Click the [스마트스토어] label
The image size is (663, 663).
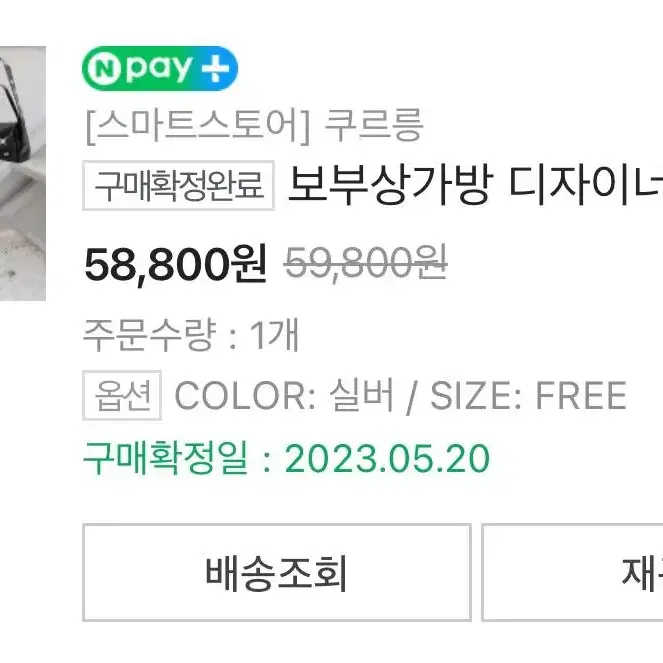[x=199, y=126]
